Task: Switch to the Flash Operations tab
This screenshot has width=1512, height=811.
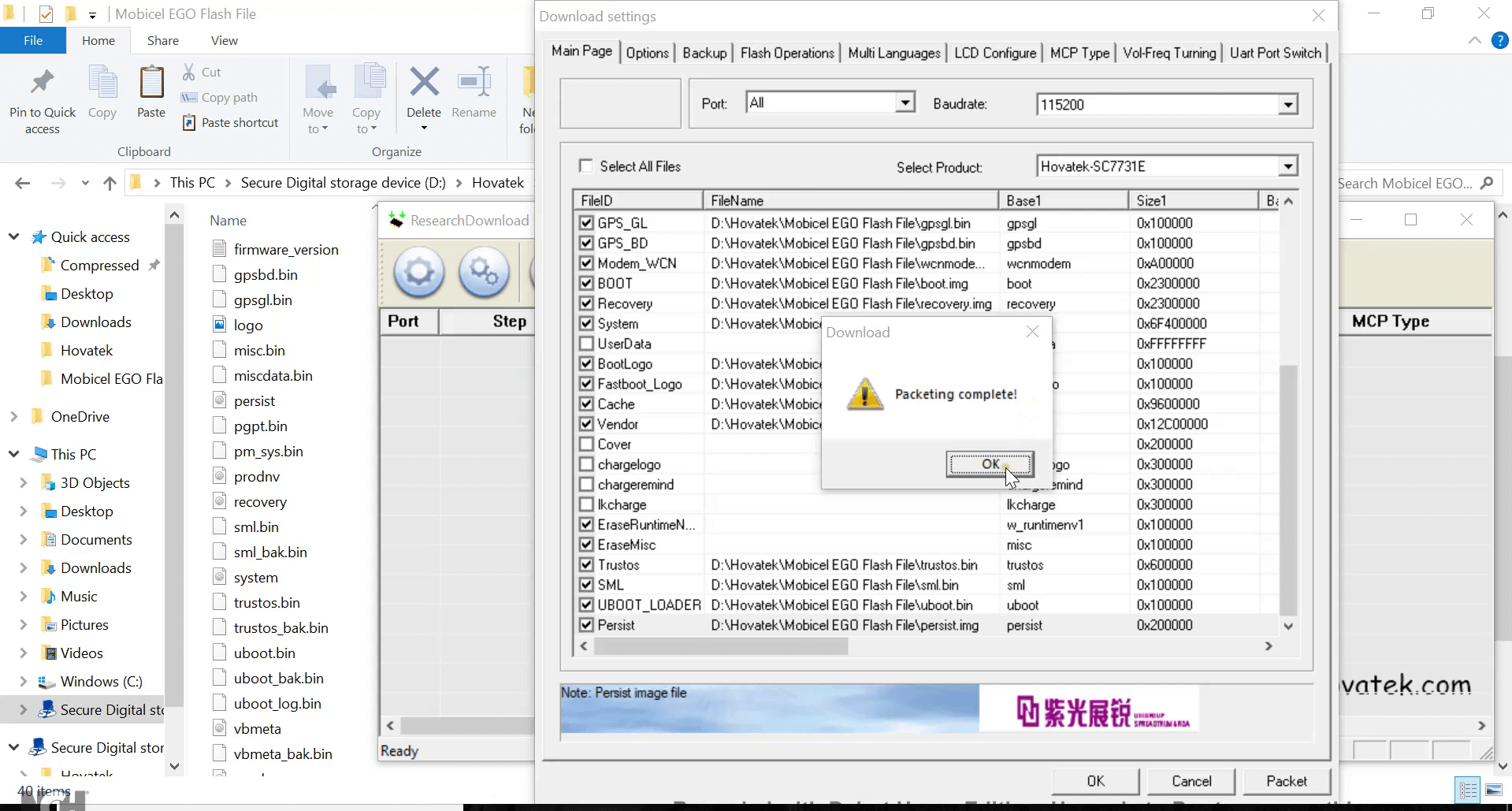Action: click(x=786, y=53)
